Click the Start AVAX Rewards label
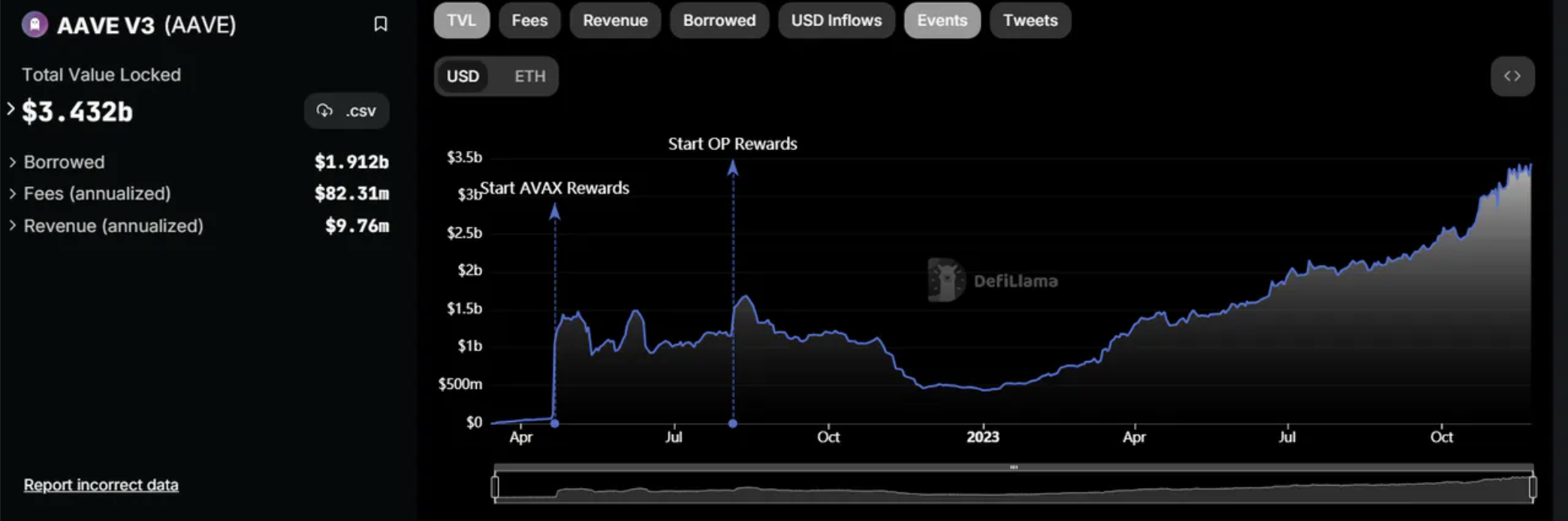1568x521 pixels. pos(555,188)
